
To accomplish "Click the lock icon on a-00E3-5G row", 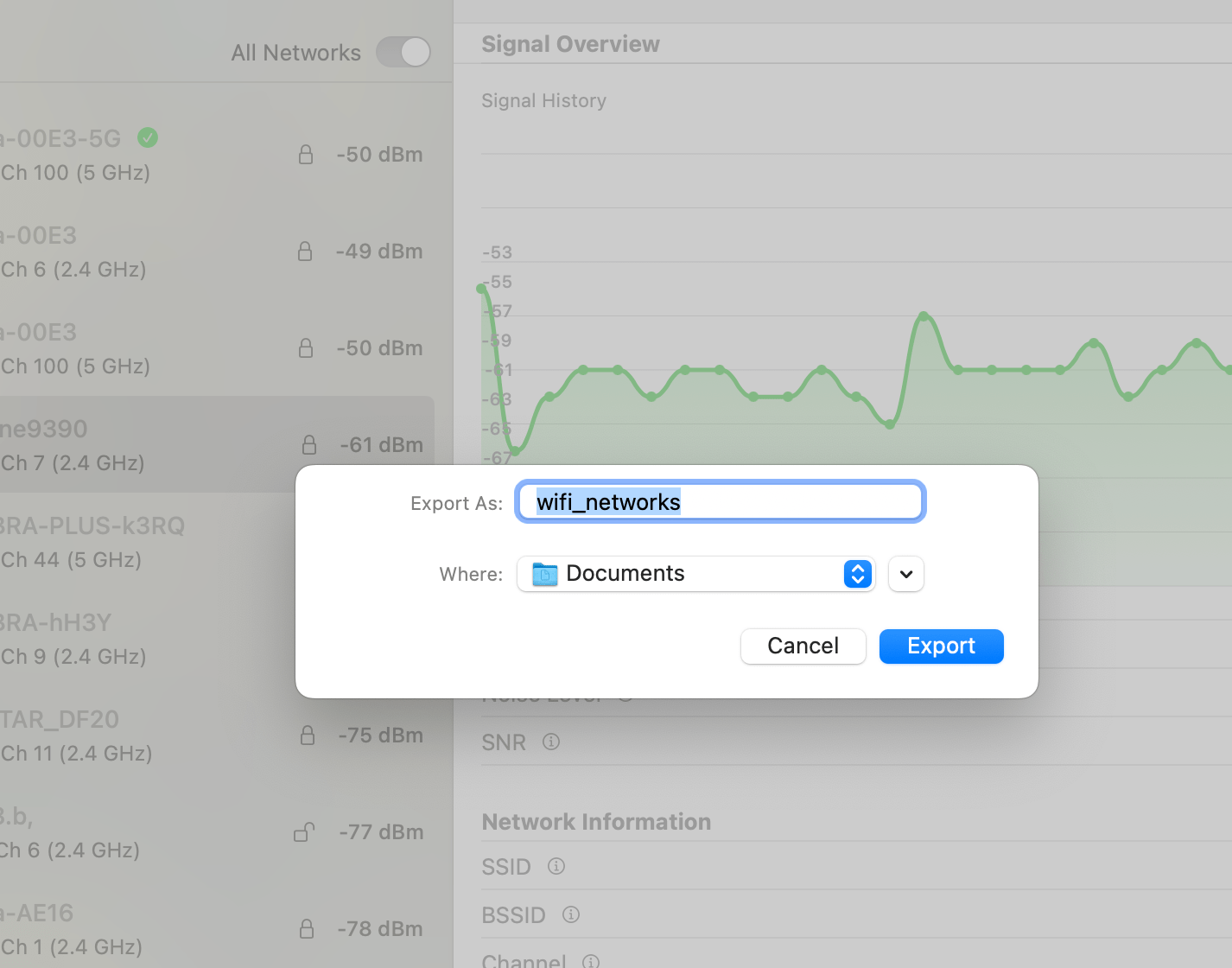I will (x=306, y=155).
